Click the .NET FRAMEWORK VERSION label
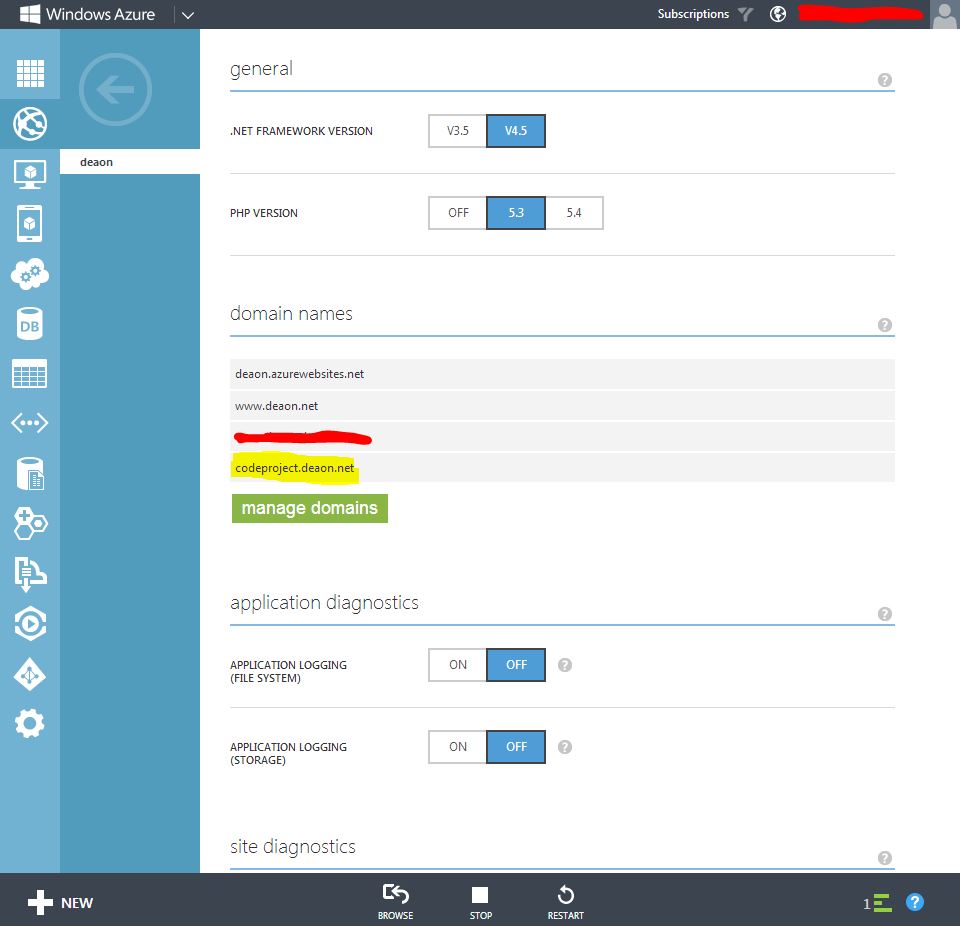 coord(301,131)
